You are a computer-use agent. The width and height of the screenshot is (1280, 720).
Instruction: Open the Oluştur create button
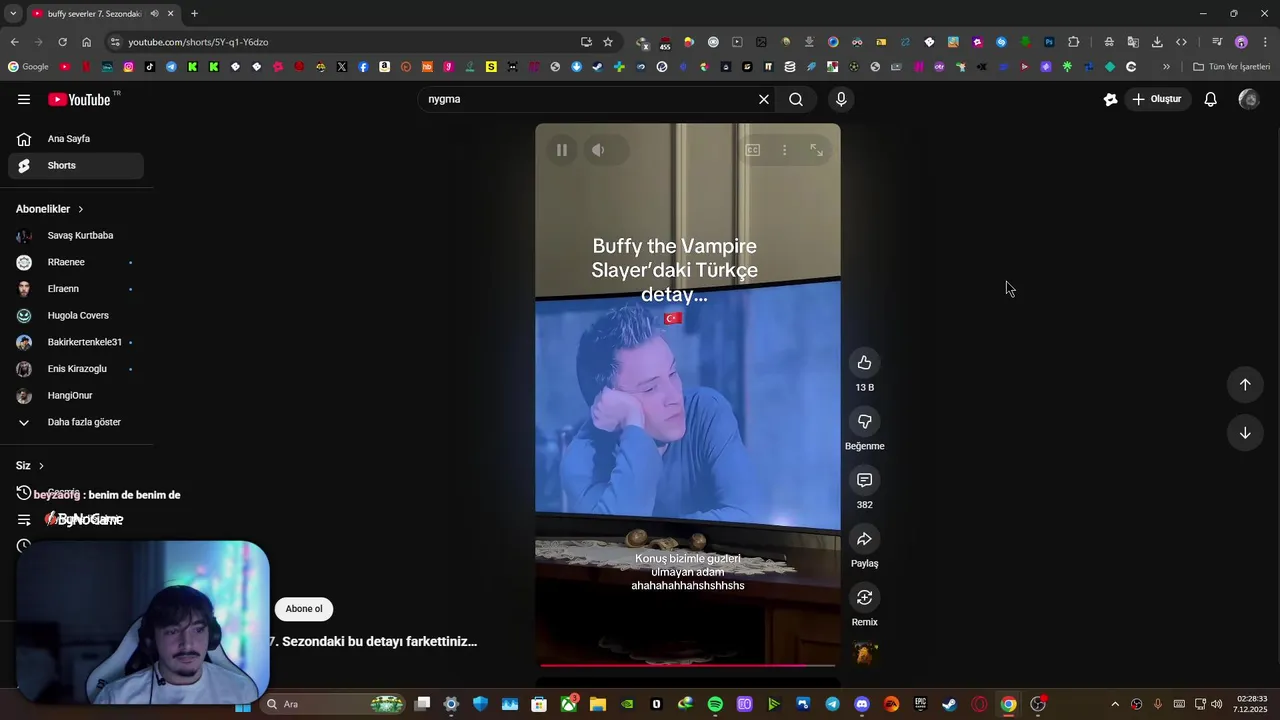pyautogui.click(x=1157, y=99)
